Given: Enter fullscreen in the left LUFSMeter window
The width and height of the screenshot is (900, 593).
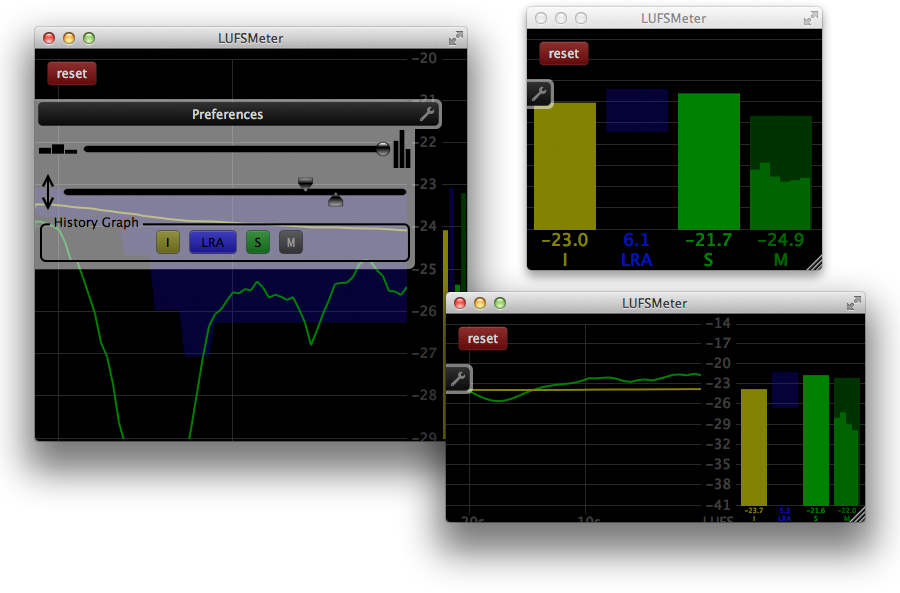Looking at the screenshot, I should point(456,38).
